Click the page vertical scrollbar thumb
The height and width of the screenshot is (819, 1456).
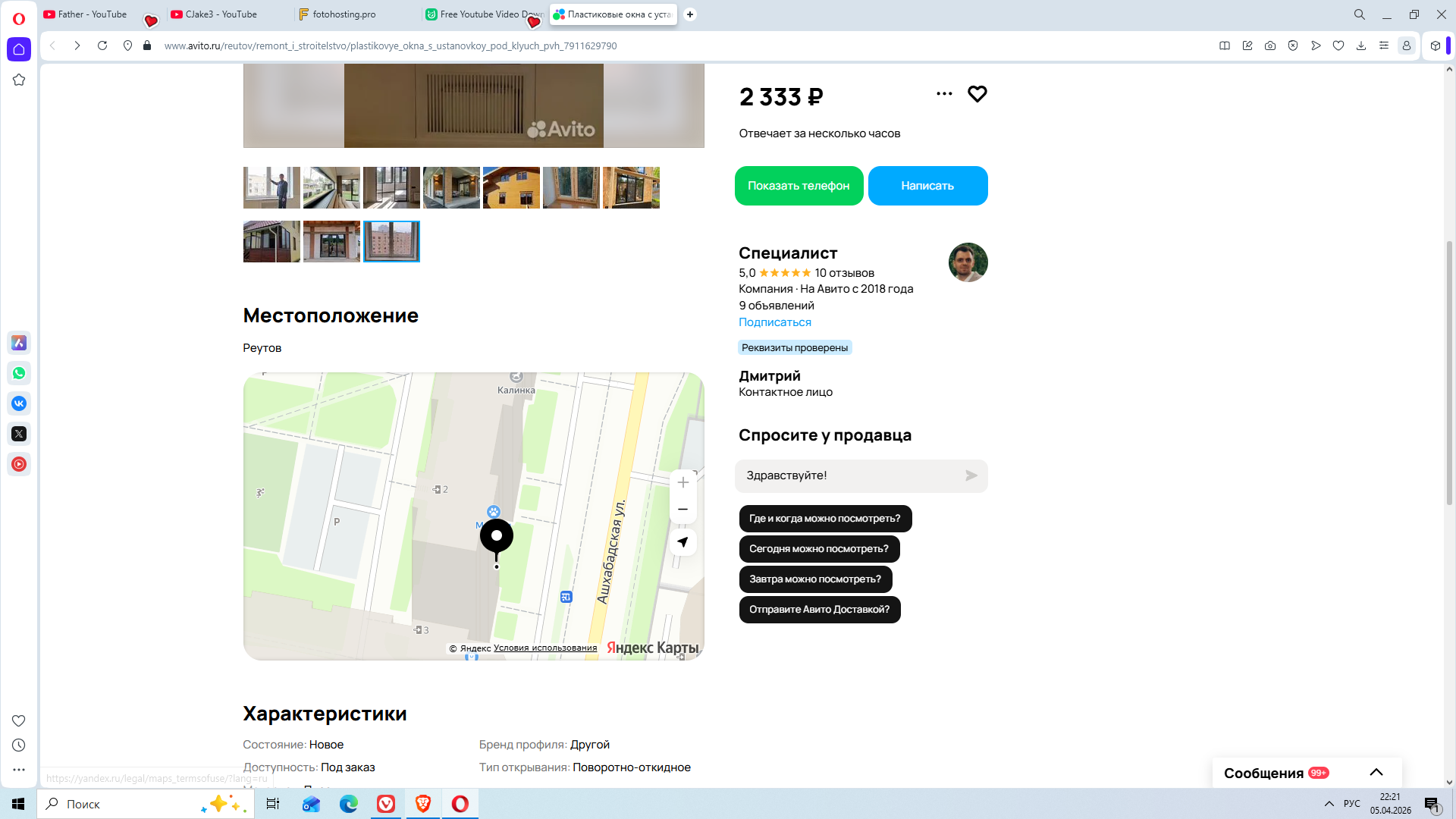click(x=1449, y=372)
